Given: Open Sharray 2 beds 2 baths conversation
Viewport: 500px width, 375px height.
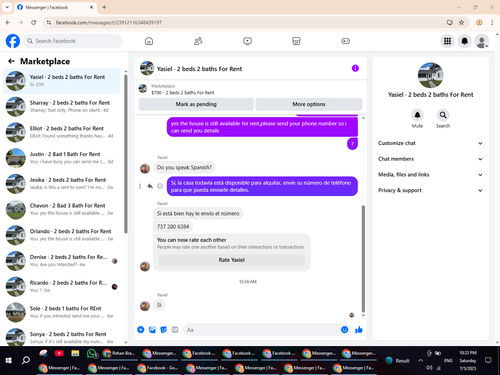Looking at the screenshot, I should [x=62, y=106].
